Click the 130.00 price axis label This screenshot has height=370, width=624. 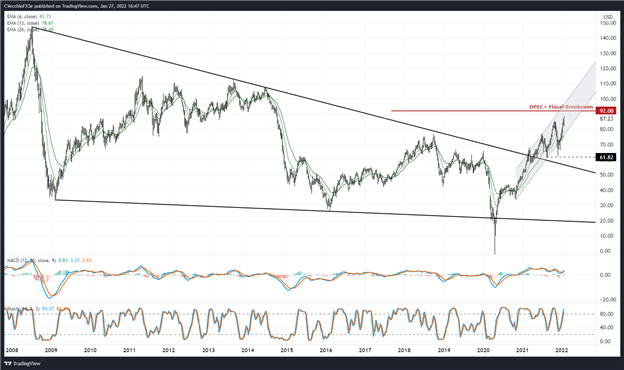click(608, 53)
